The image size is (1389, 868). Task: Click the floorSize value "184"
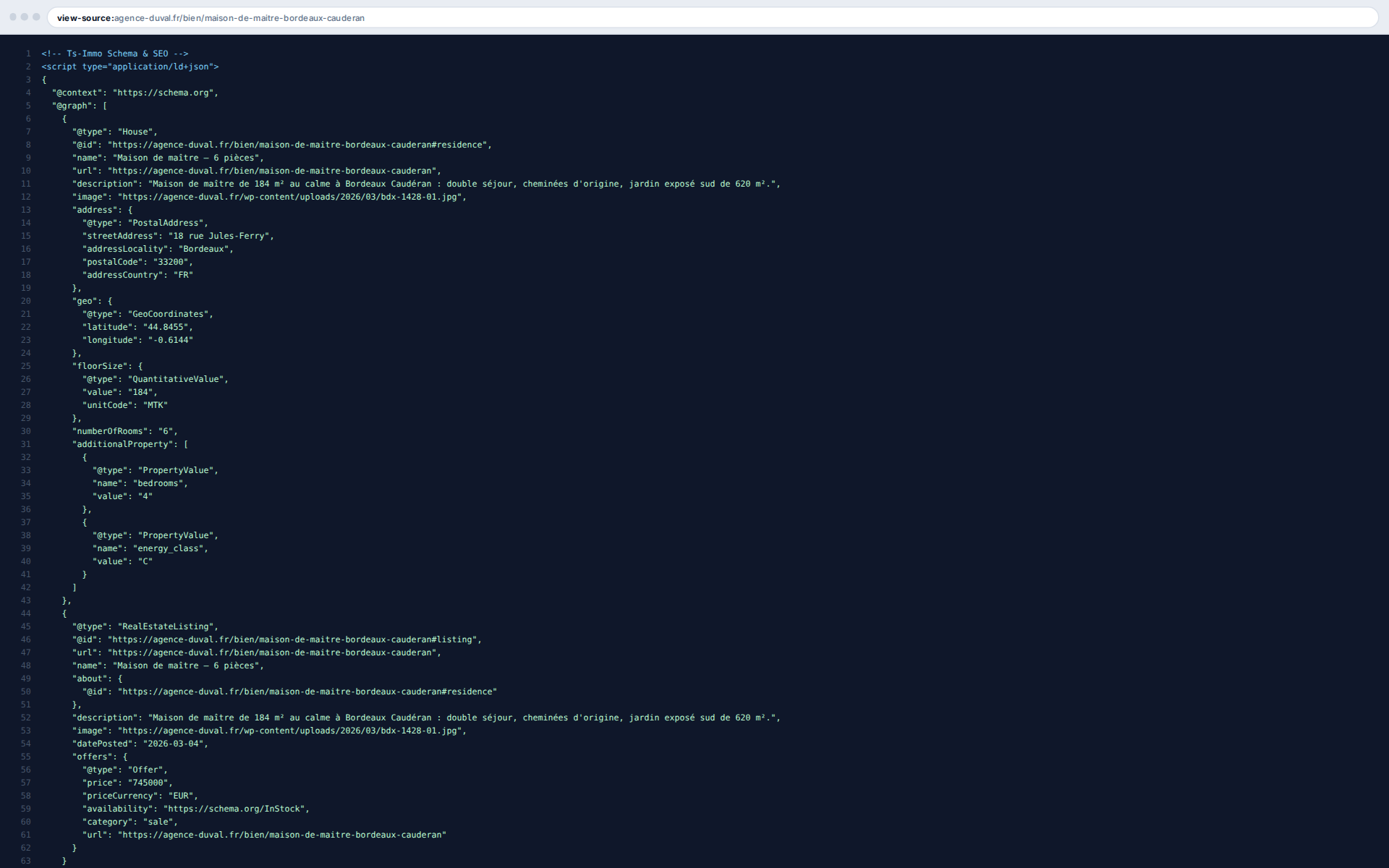click(140, 392)
